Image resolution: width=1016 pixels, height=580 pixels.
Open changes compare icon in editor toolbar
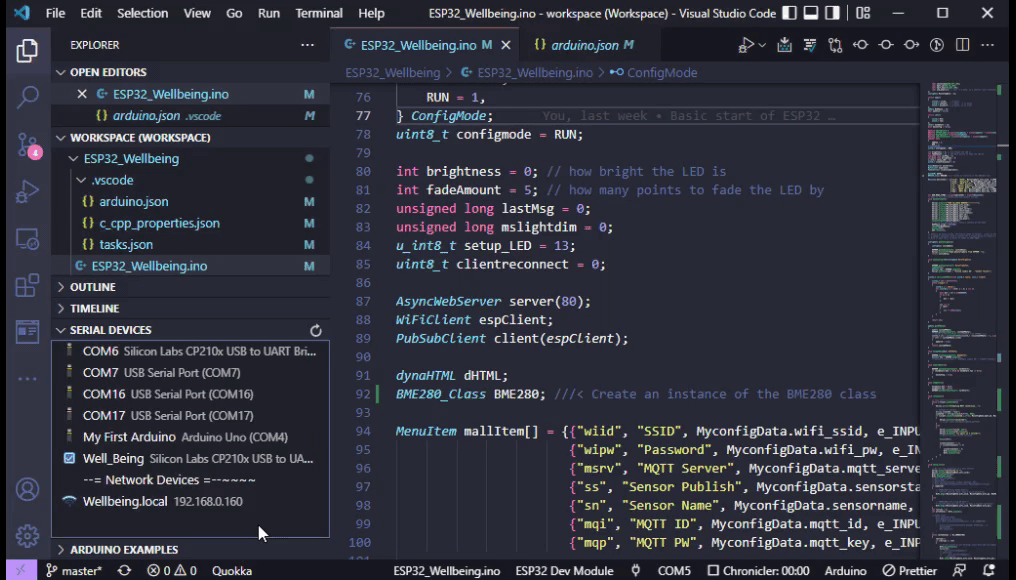tap(835, 45)
